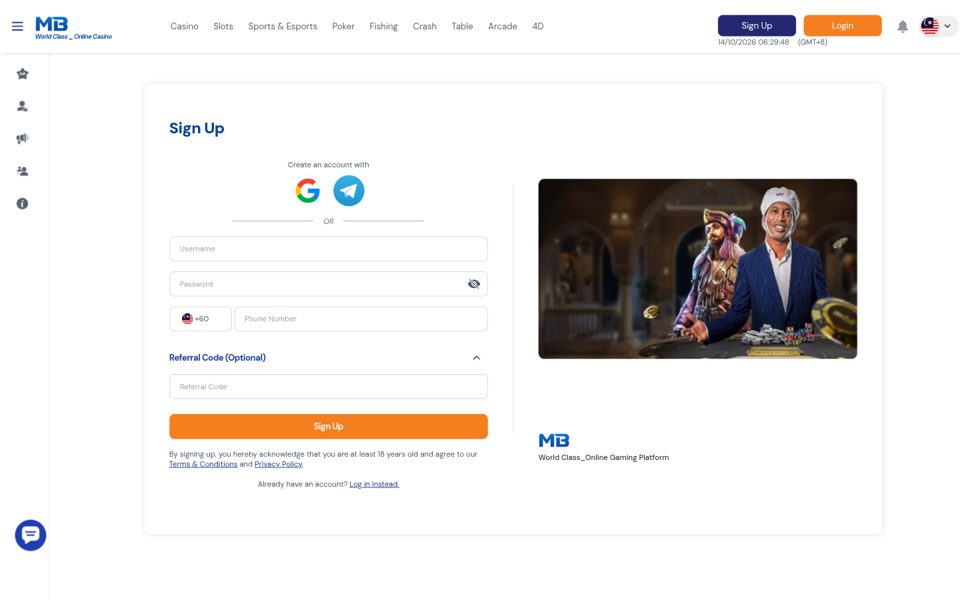The width and height of the screenshot is (960, 600).
Task: Open the star favorites sidebar icon
Action: click(x=23, y=73)
